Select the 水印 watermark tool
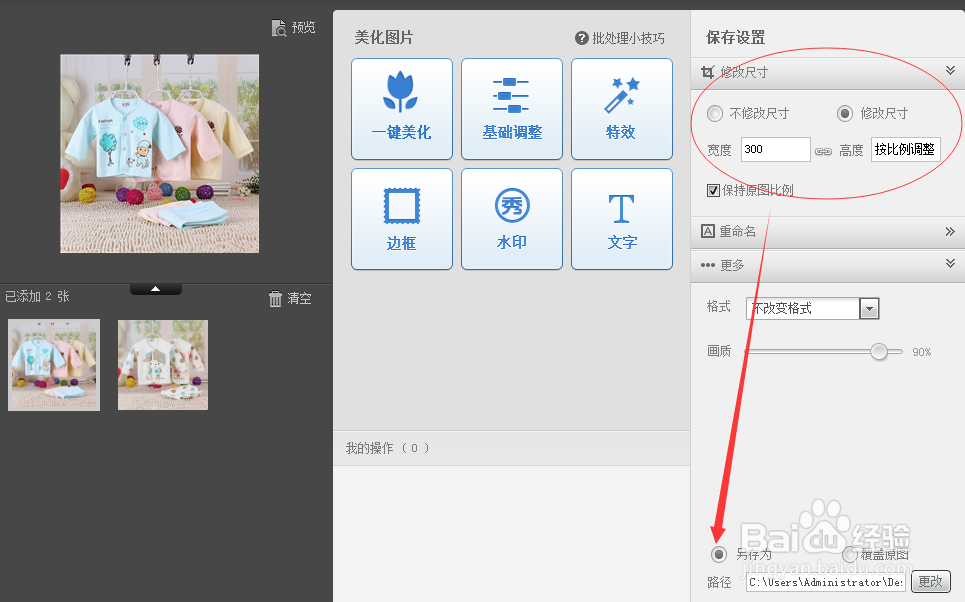The height and width of the screenshot is (602, 965). coord(511,218)
